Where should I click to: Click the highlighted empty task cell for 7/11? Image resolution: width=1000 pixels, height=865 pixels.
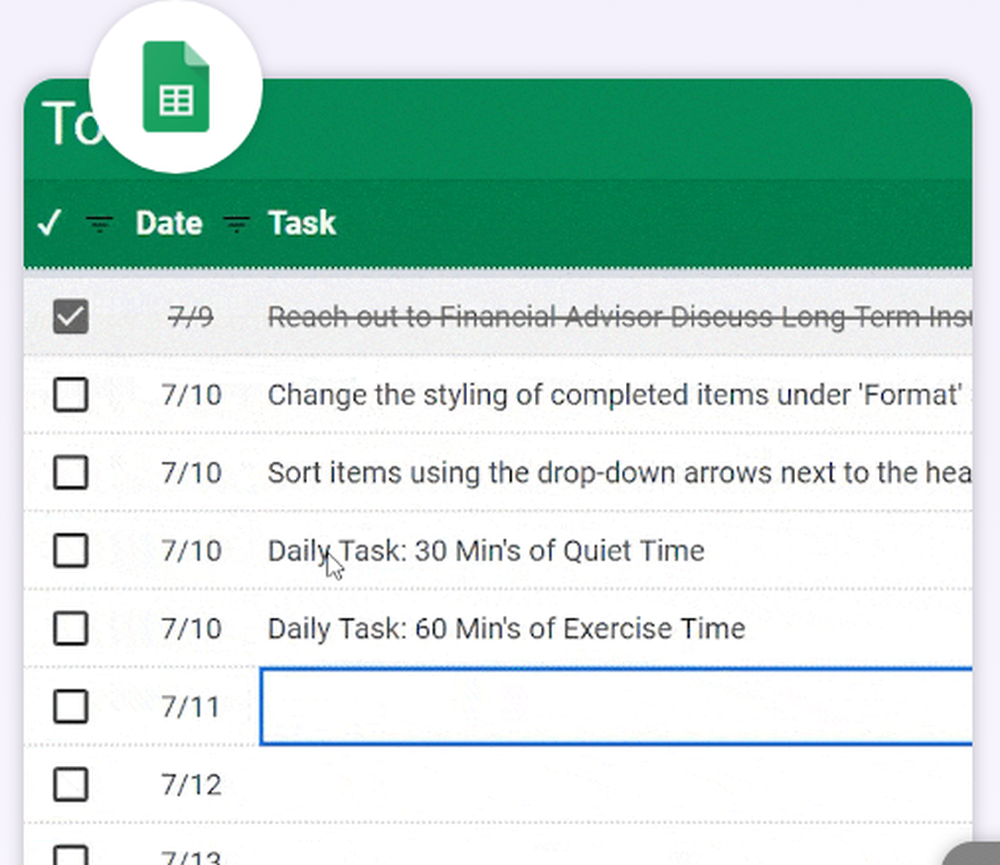point(615,707)
